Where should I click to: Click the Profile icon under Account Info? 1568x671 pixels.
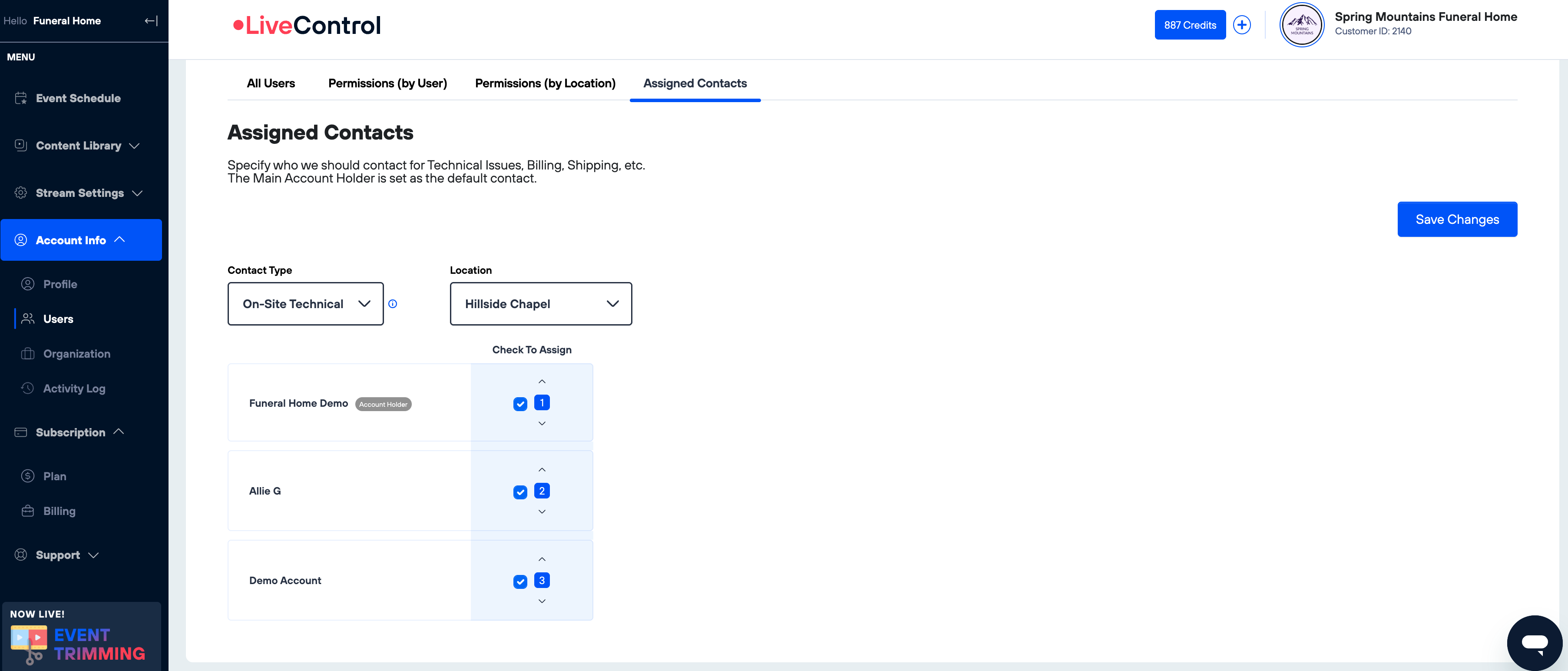(x=29, y=283)
